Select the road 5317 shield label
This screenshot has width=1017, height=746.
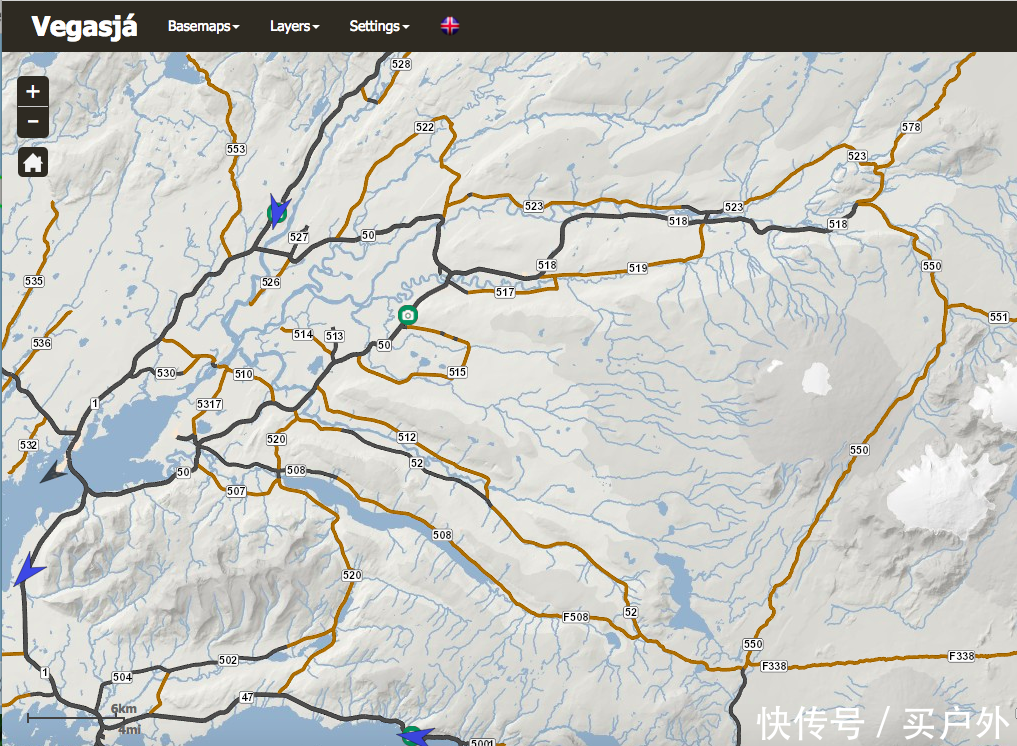click(x=209, y=403)
